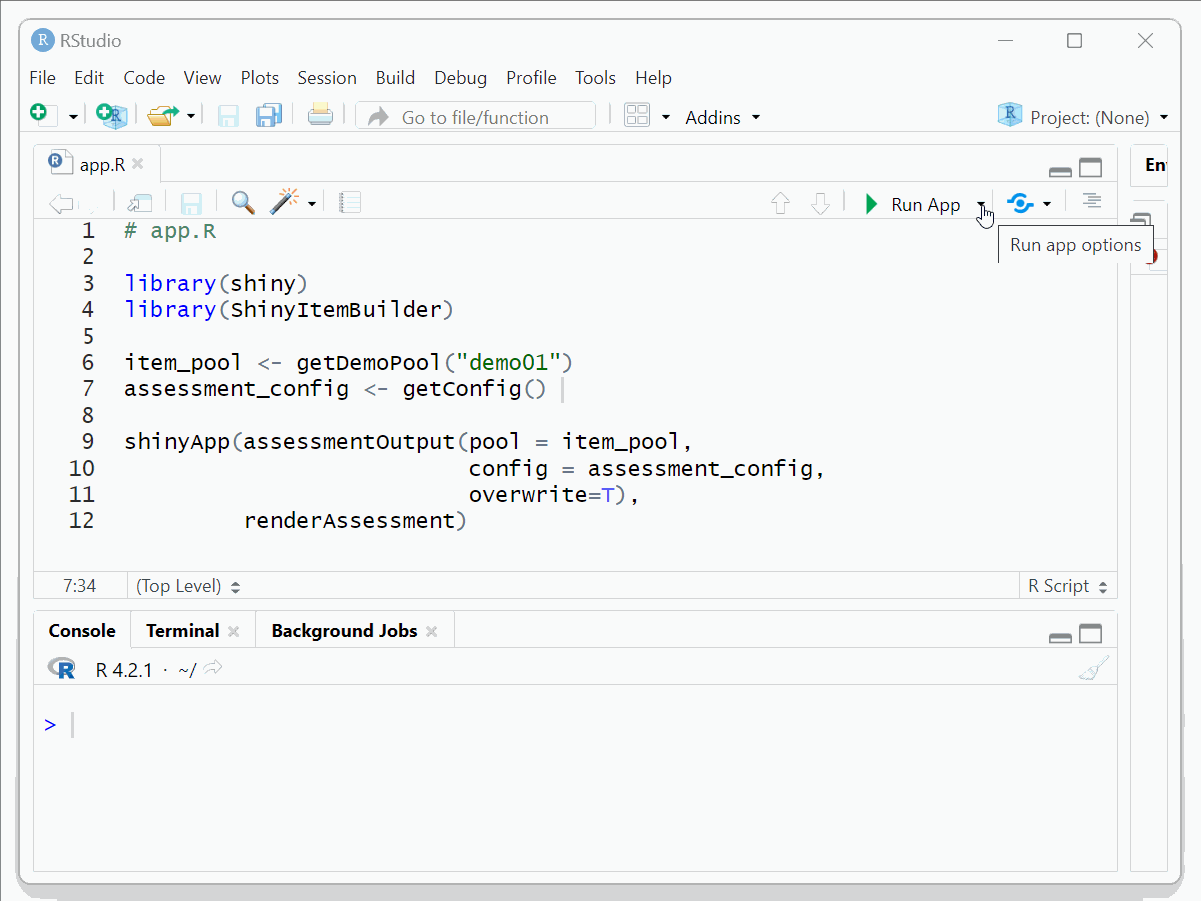The width and height of the screenshot is (1201, 901).
Task: Click into the console prompt line
Action: click(x=575, y=725)
